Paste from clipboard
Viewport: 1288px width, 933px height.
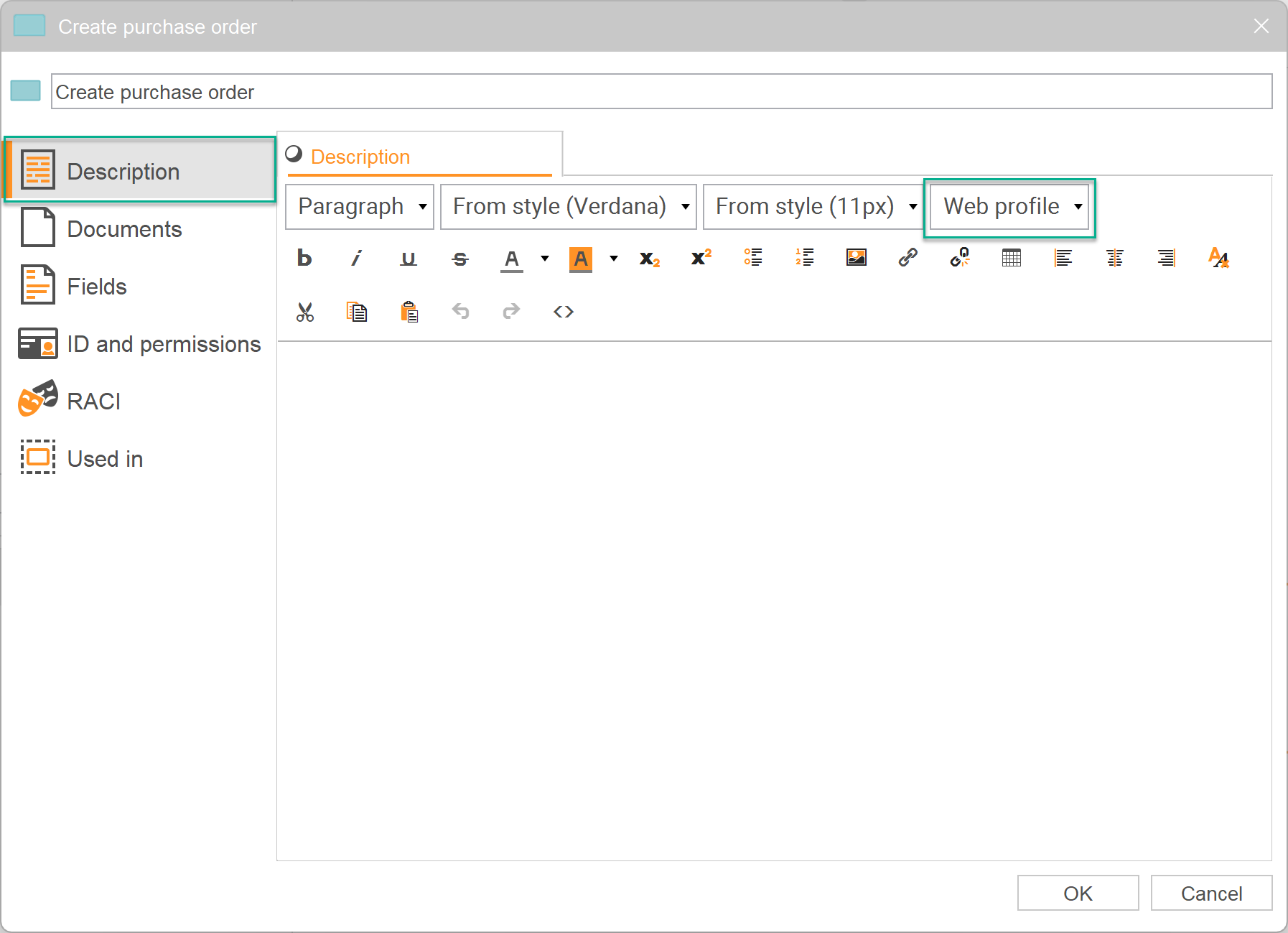click(409, 312)
